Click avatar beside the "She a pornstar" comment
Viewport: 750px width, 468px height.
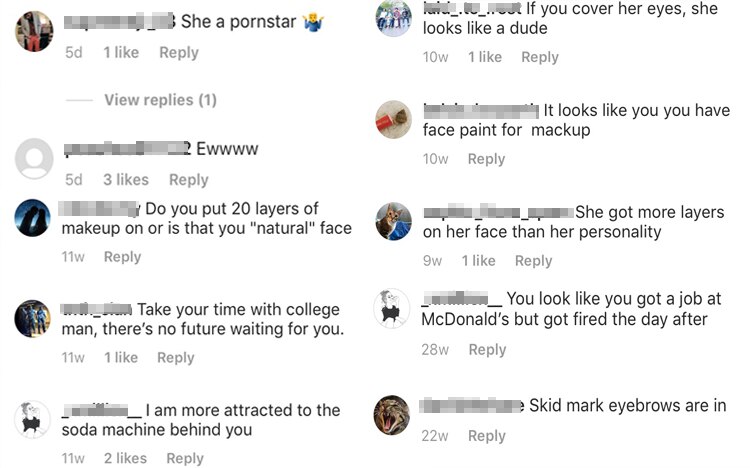coord(34,31)
